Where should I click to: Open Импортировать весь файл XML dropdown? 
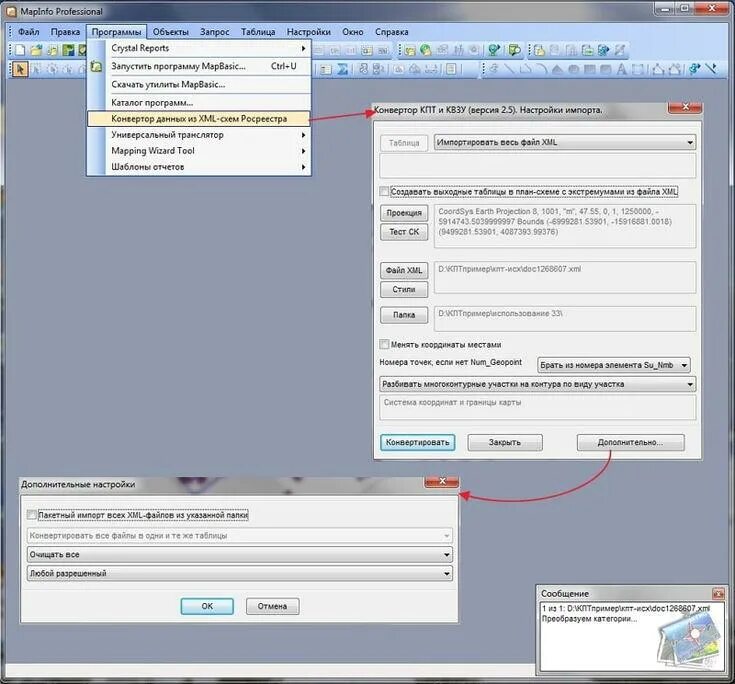pyautogui.click(x=565, y=142)
